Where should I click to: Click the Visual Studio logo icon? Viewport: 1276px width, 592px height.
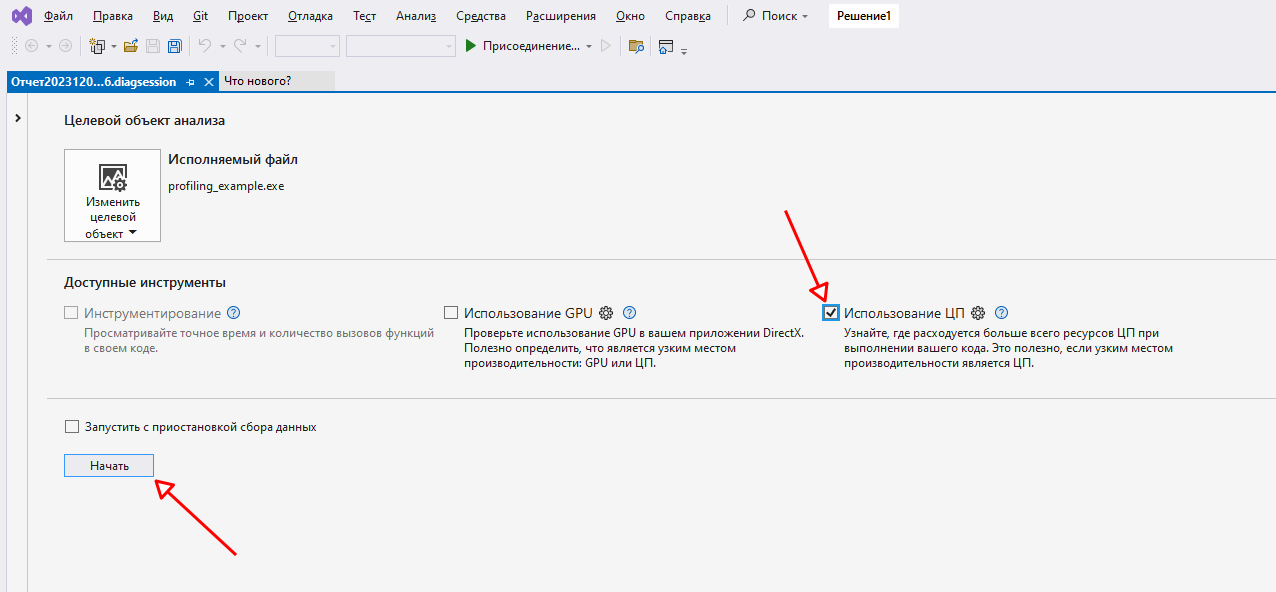[21, 16]
